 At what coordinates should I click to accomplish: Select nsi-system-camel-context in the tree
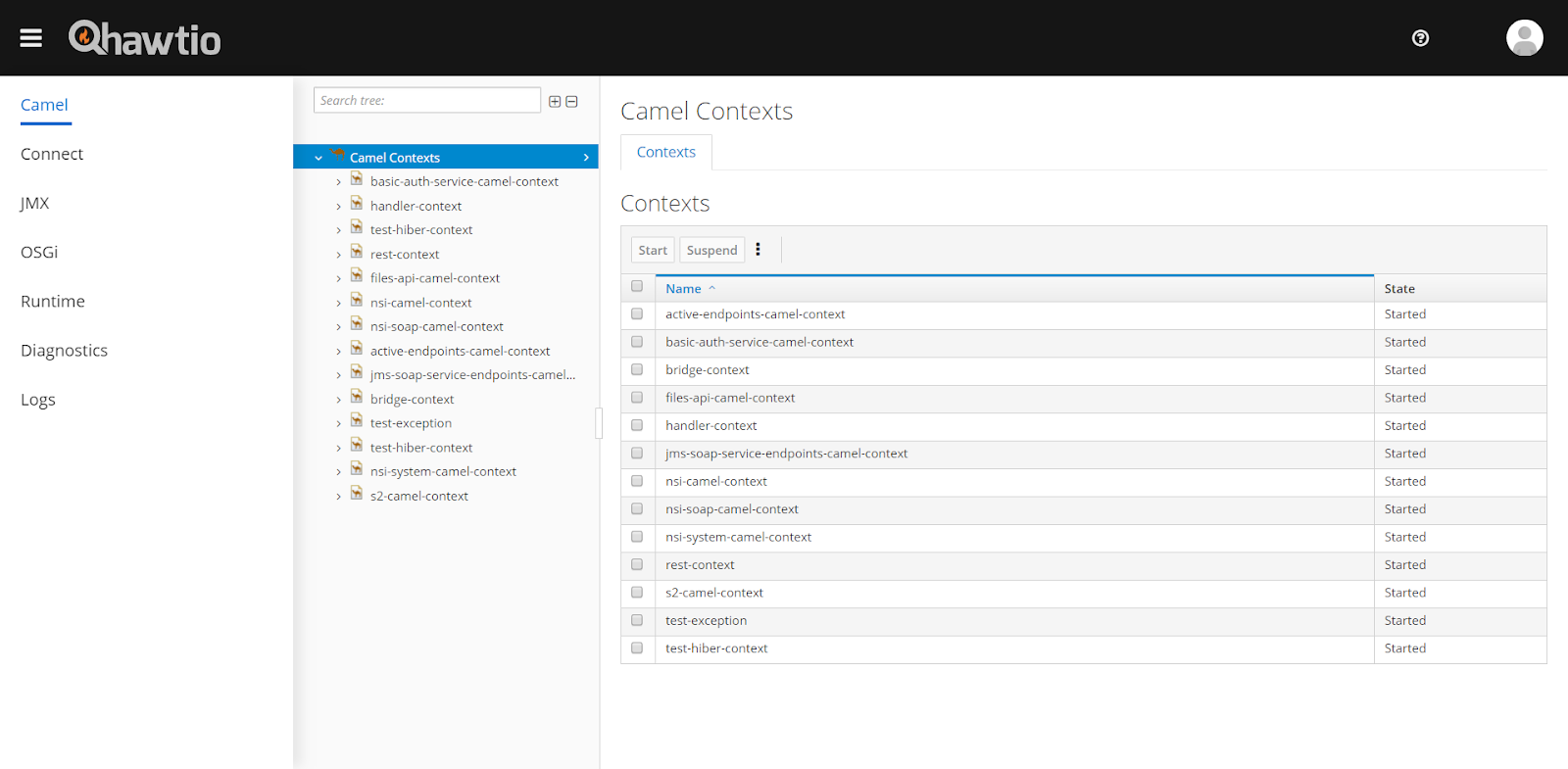(x=443, y=471)
